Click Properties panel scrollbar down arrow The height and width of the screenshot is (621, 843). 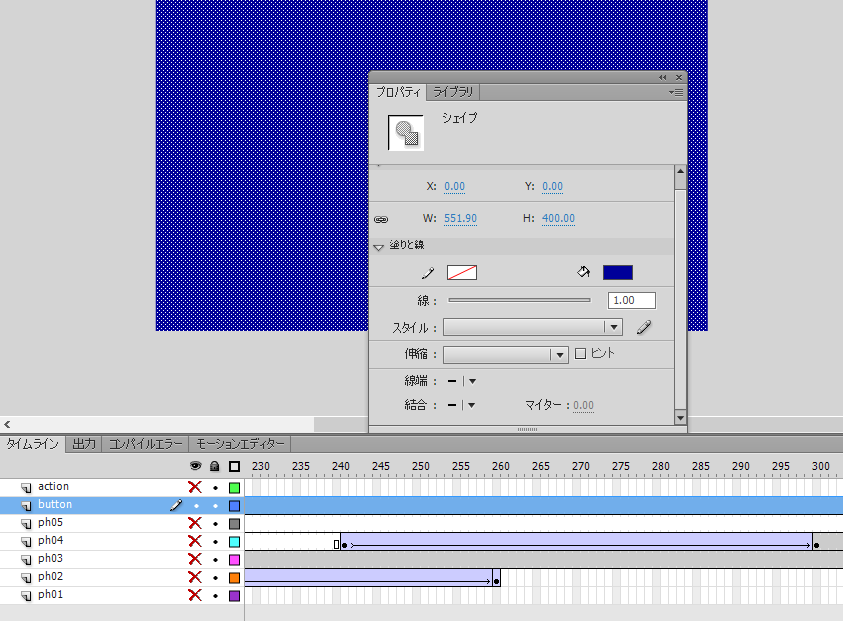point(680,418)
